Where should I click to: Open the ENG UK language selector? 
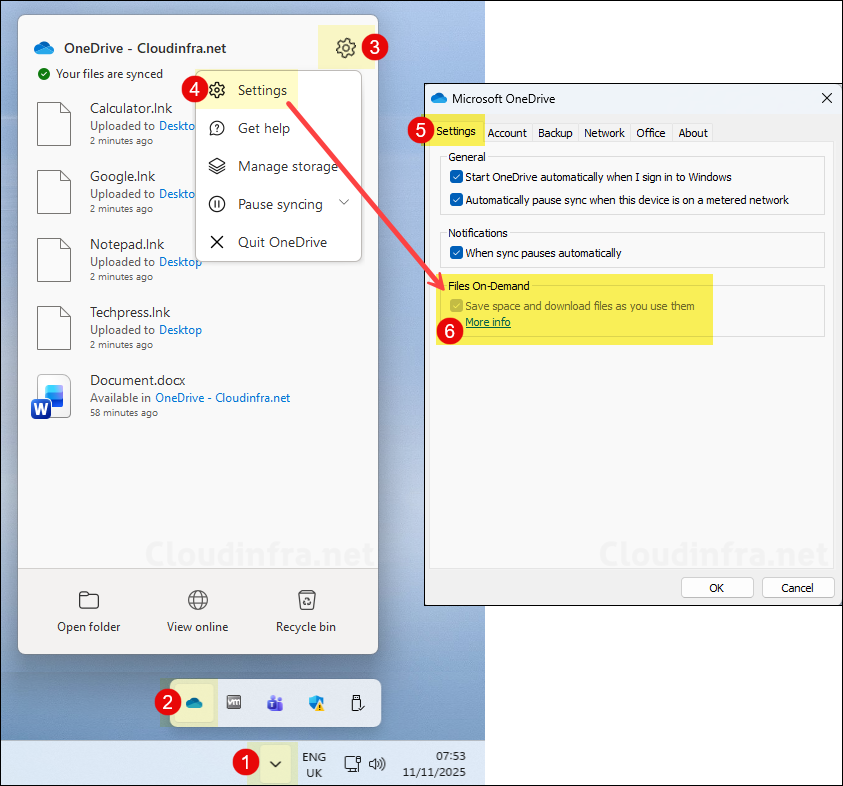pos(314,763)
